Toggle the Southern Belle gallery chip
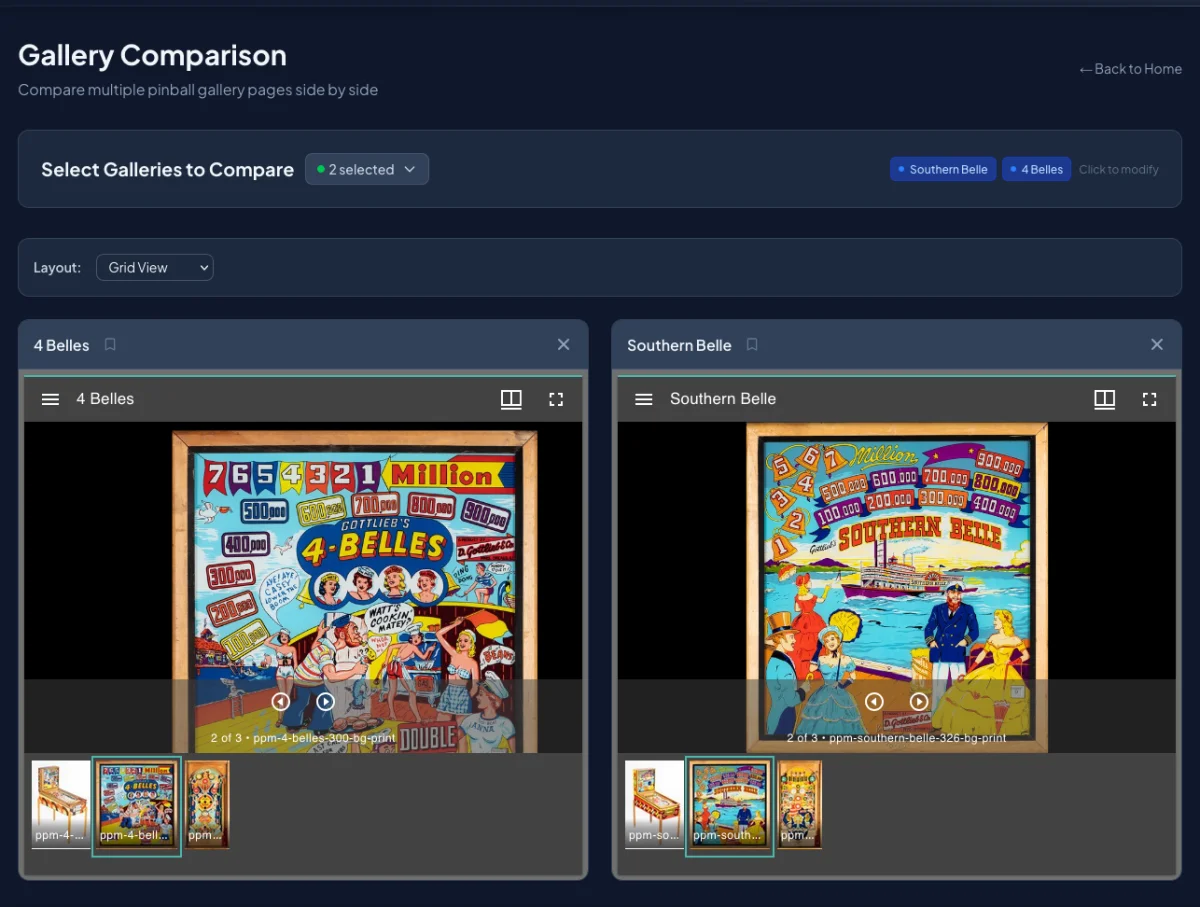This screenshot has width=1200, height=907. point(942,169)
